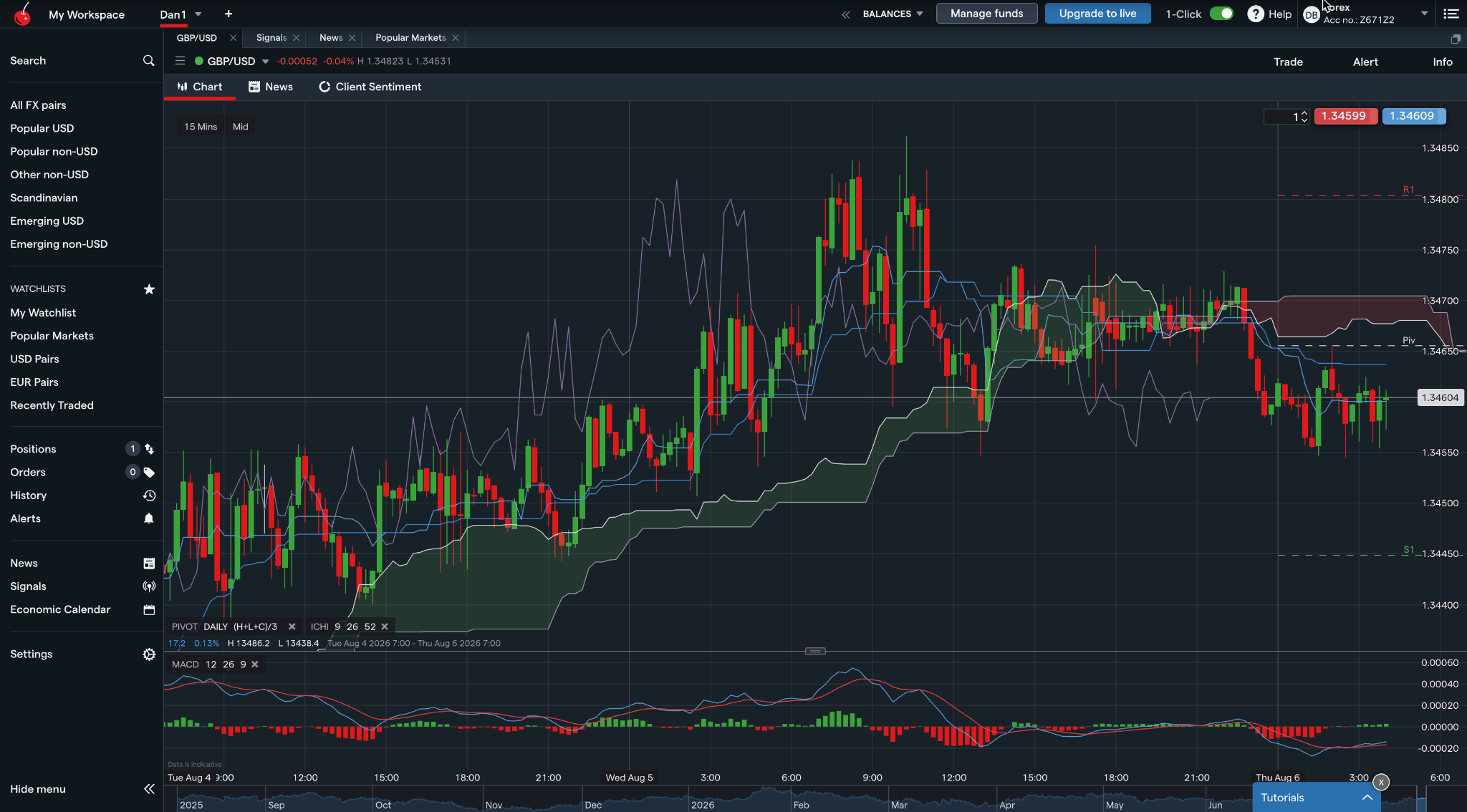Adjust the trade quantity stepper arrows
This screenshot has height=812, width=1467.
[x=1304, y=116]
